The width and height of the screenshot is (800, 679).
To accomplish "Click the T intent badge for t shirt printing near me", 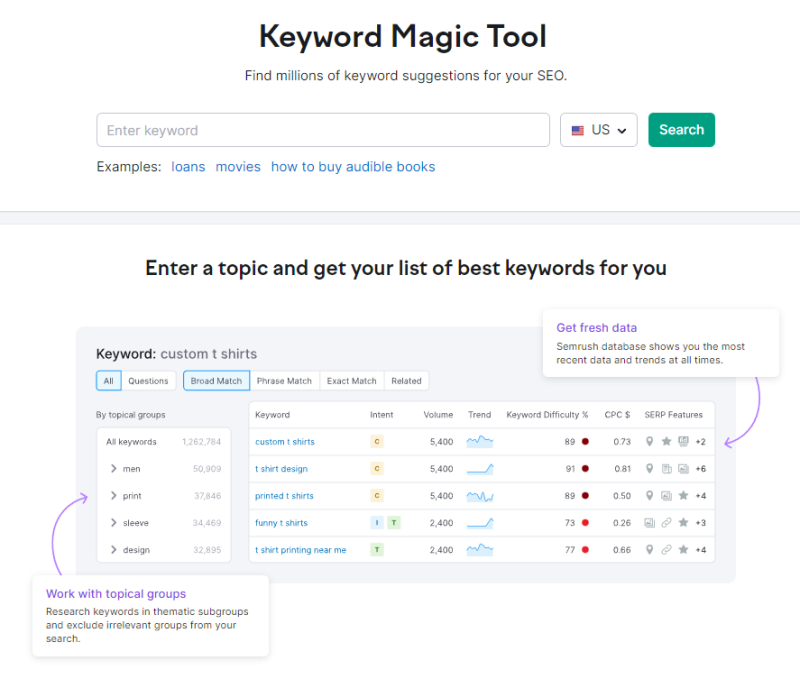I will click(x=377, y=549).
